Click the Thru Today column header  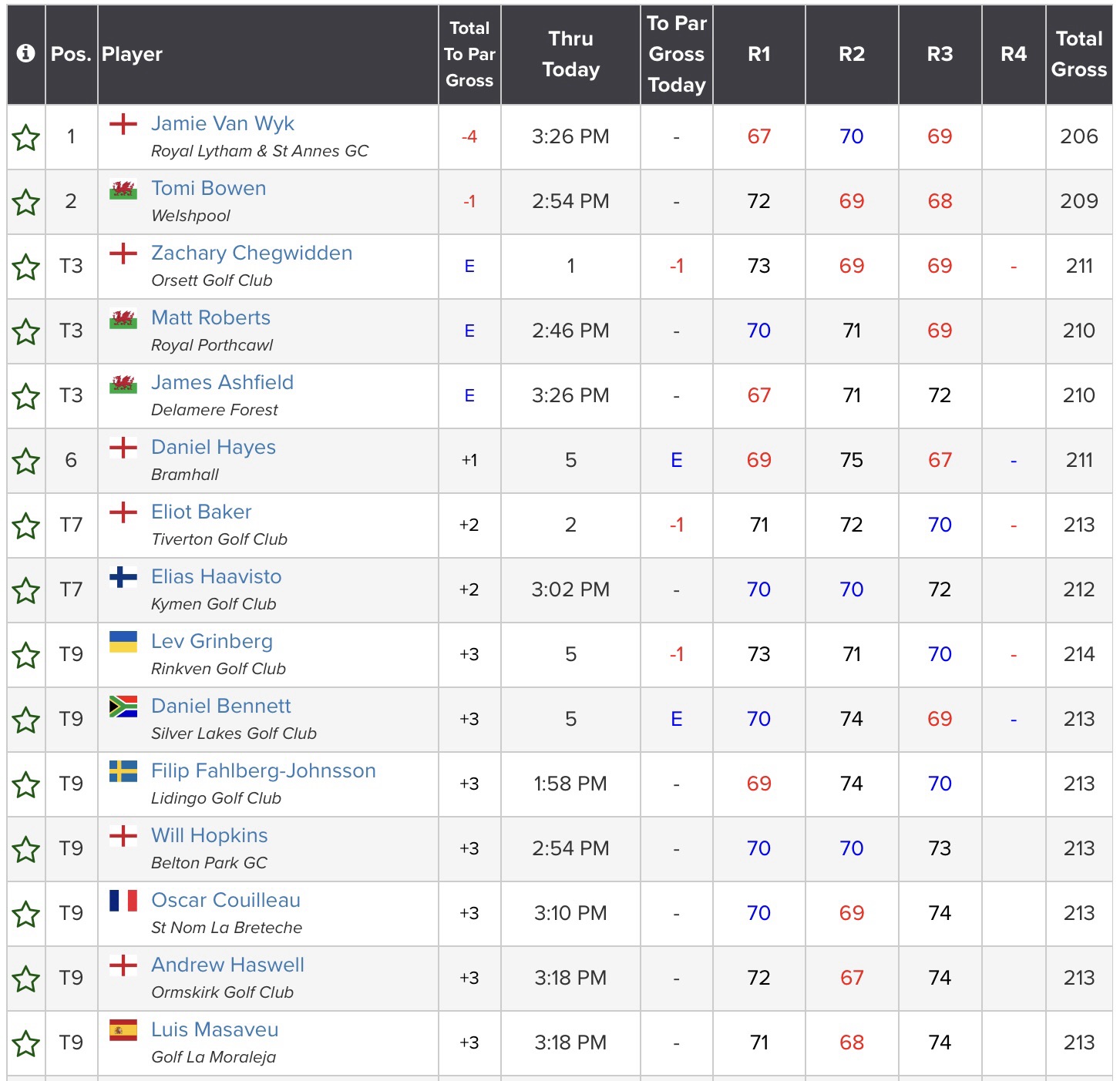[570, 54]
